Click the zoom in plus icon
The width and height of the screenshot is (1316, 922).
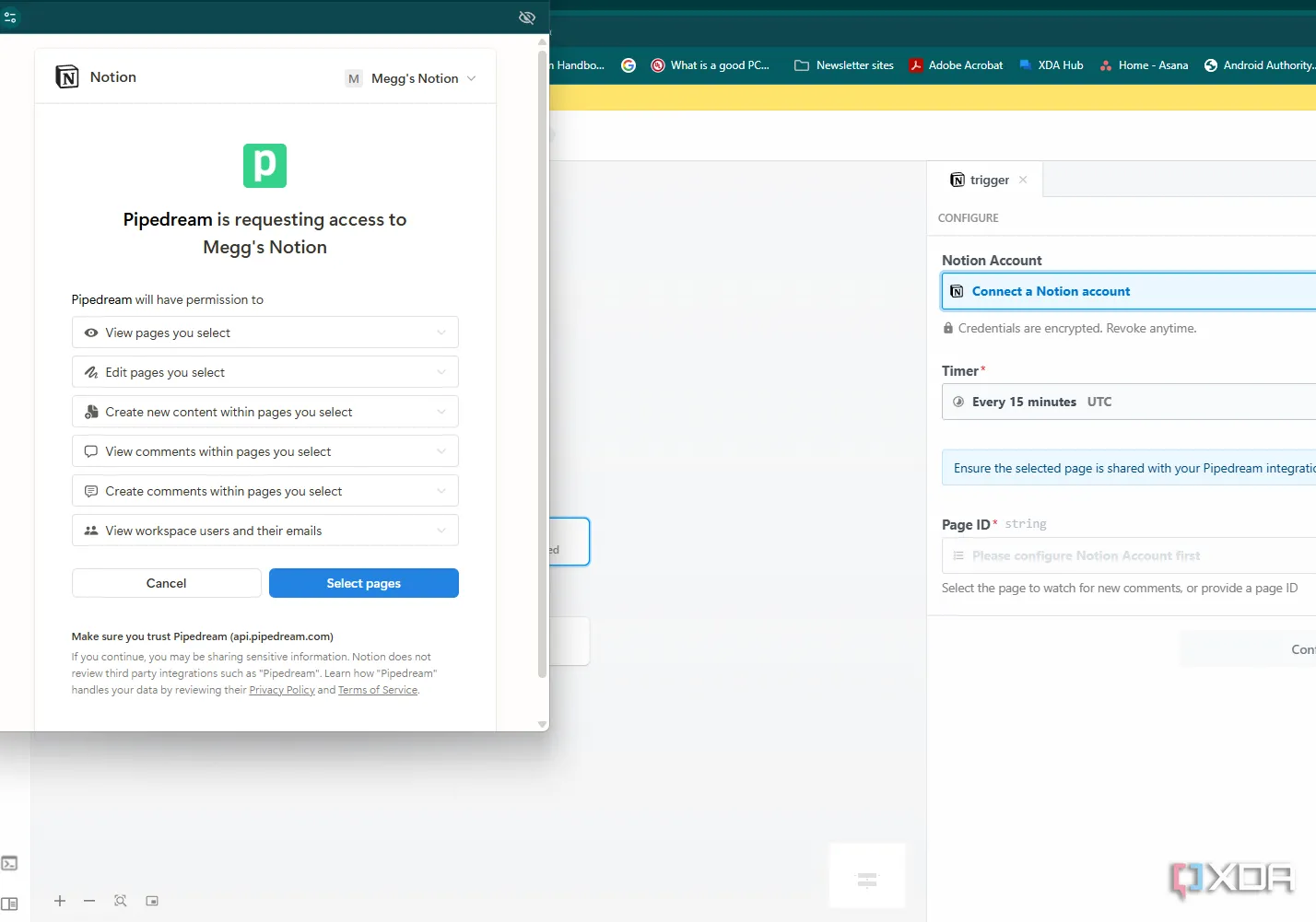(60, 901)
